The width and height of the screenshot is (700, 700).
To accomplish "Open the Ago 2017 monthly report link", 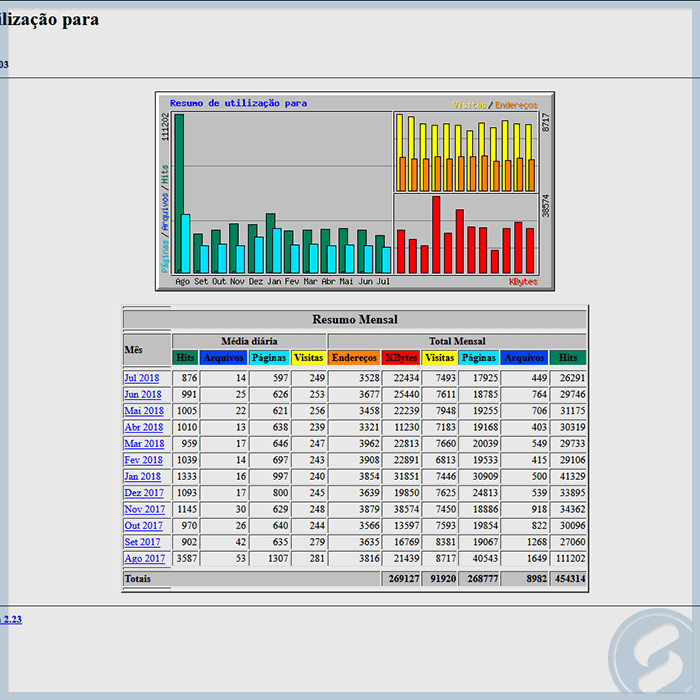I will click(145, 558).
